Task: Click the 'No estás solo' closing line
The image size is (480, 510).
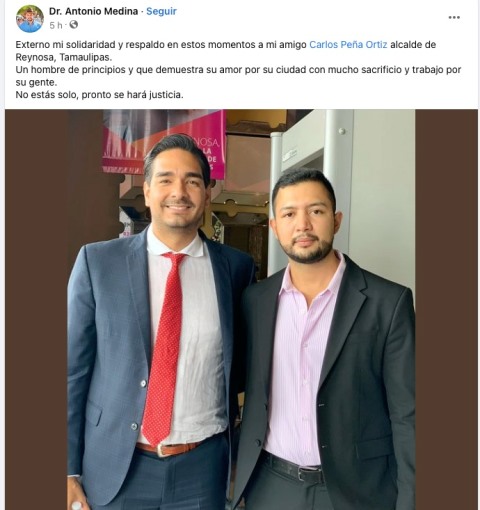Action: pyautogui.click(x=99, y=95)
